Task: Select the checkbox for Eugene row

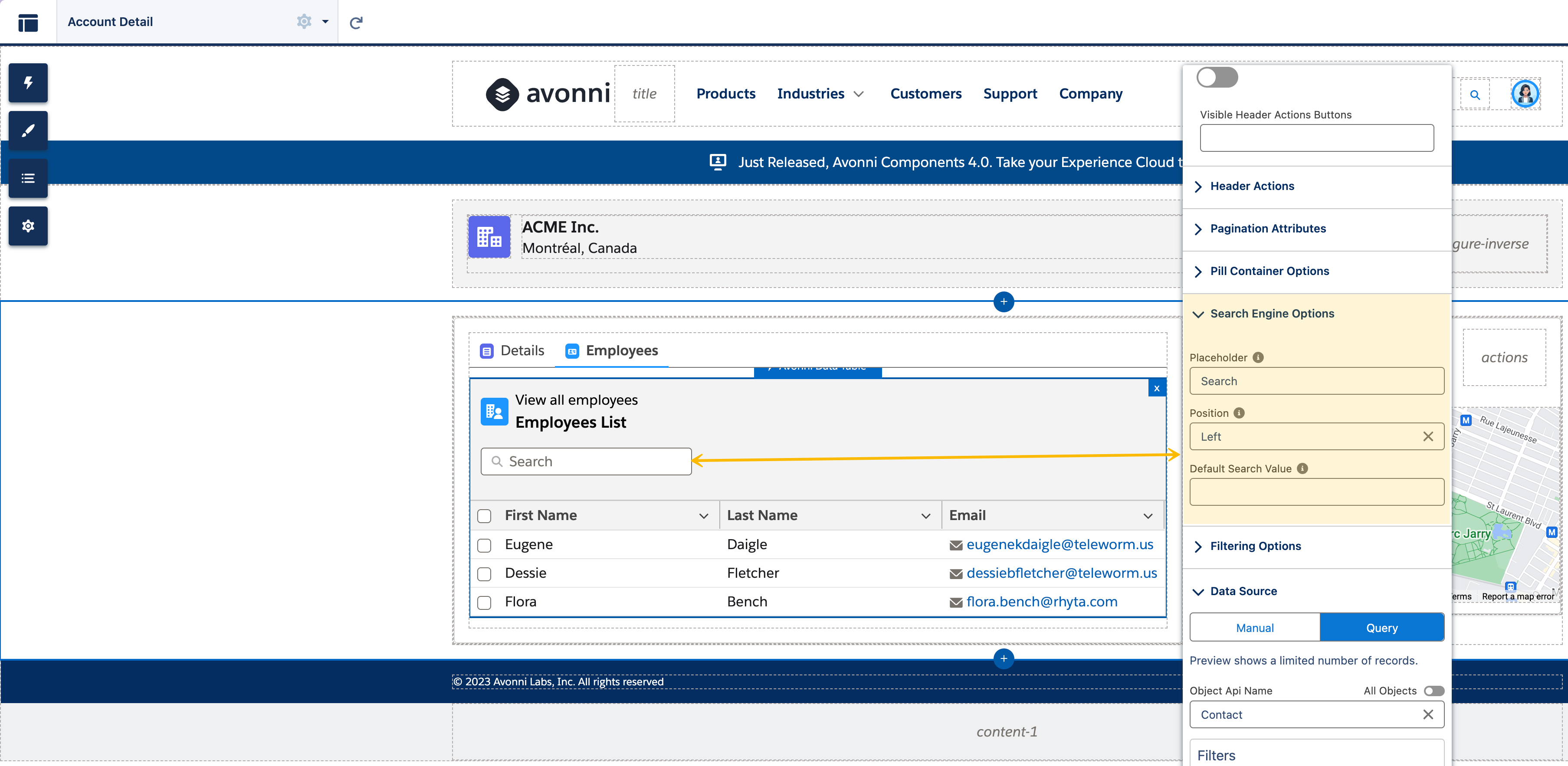Action: 484,545
